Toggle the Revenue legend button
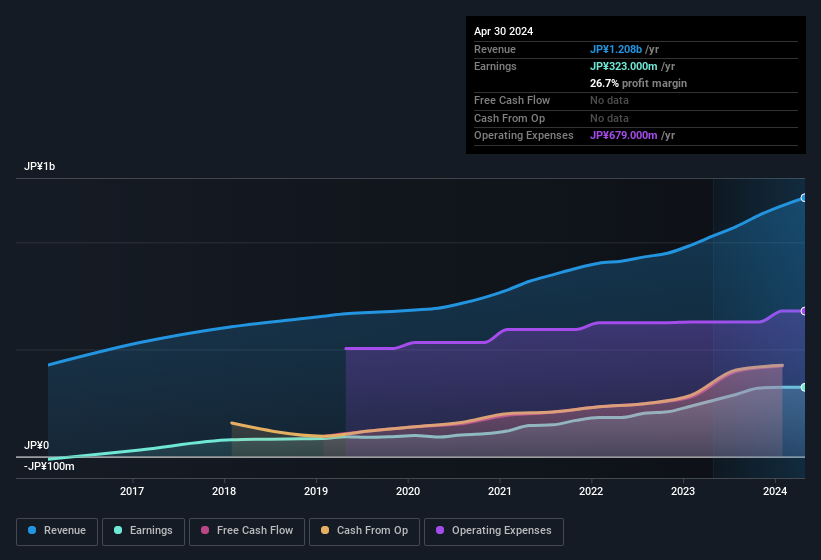Image resolution: width=821 pixels, height=560 pixels. pos(57,531)
